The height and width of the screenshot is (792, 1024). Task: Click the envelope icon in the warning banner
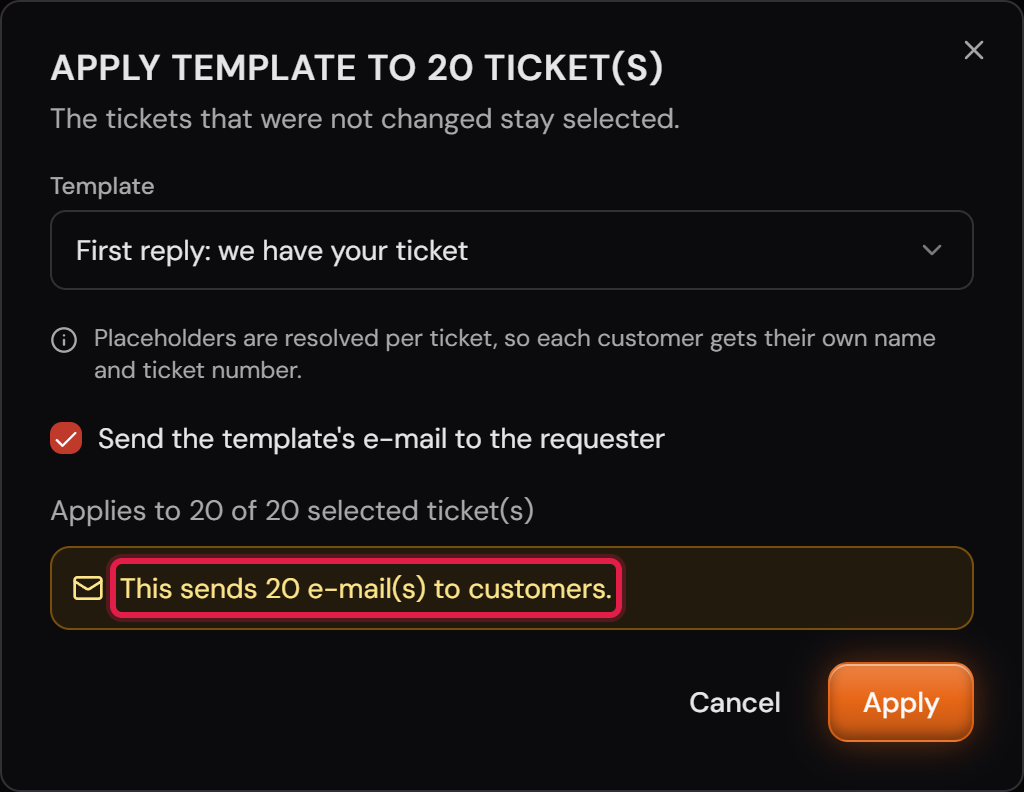[x=88, y=588]
